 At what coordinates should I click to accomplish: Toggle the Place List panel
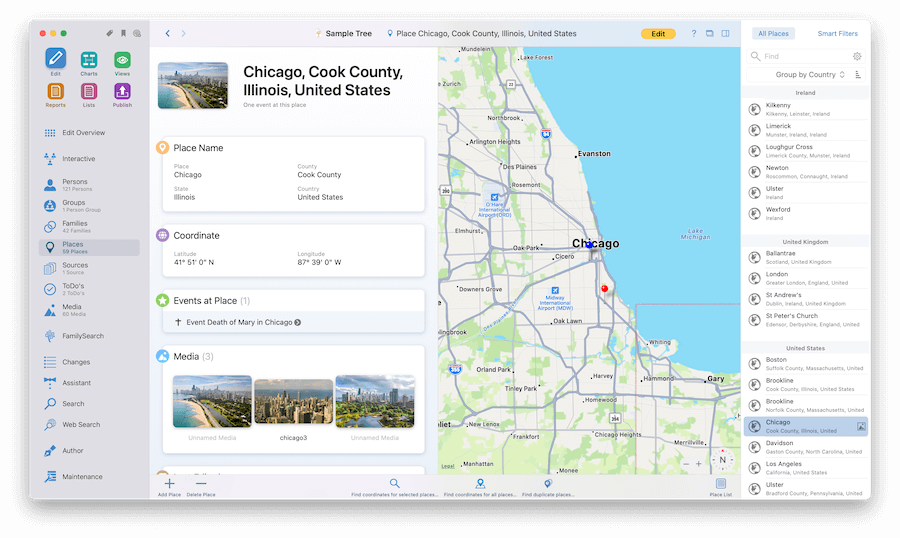(721, 486)
